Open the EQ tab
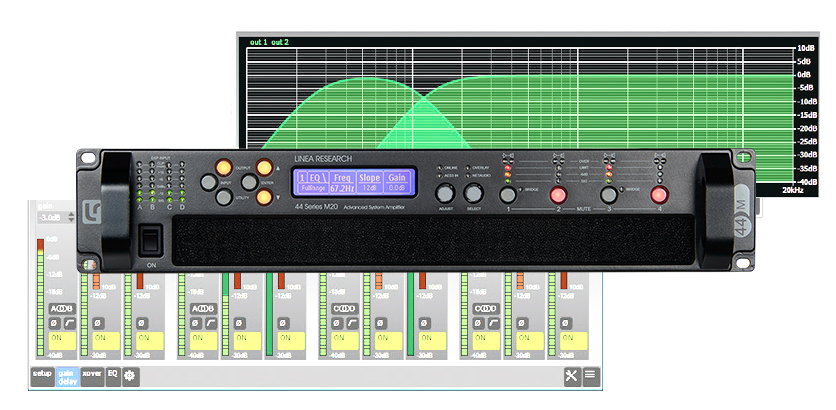 coord(112,375)
